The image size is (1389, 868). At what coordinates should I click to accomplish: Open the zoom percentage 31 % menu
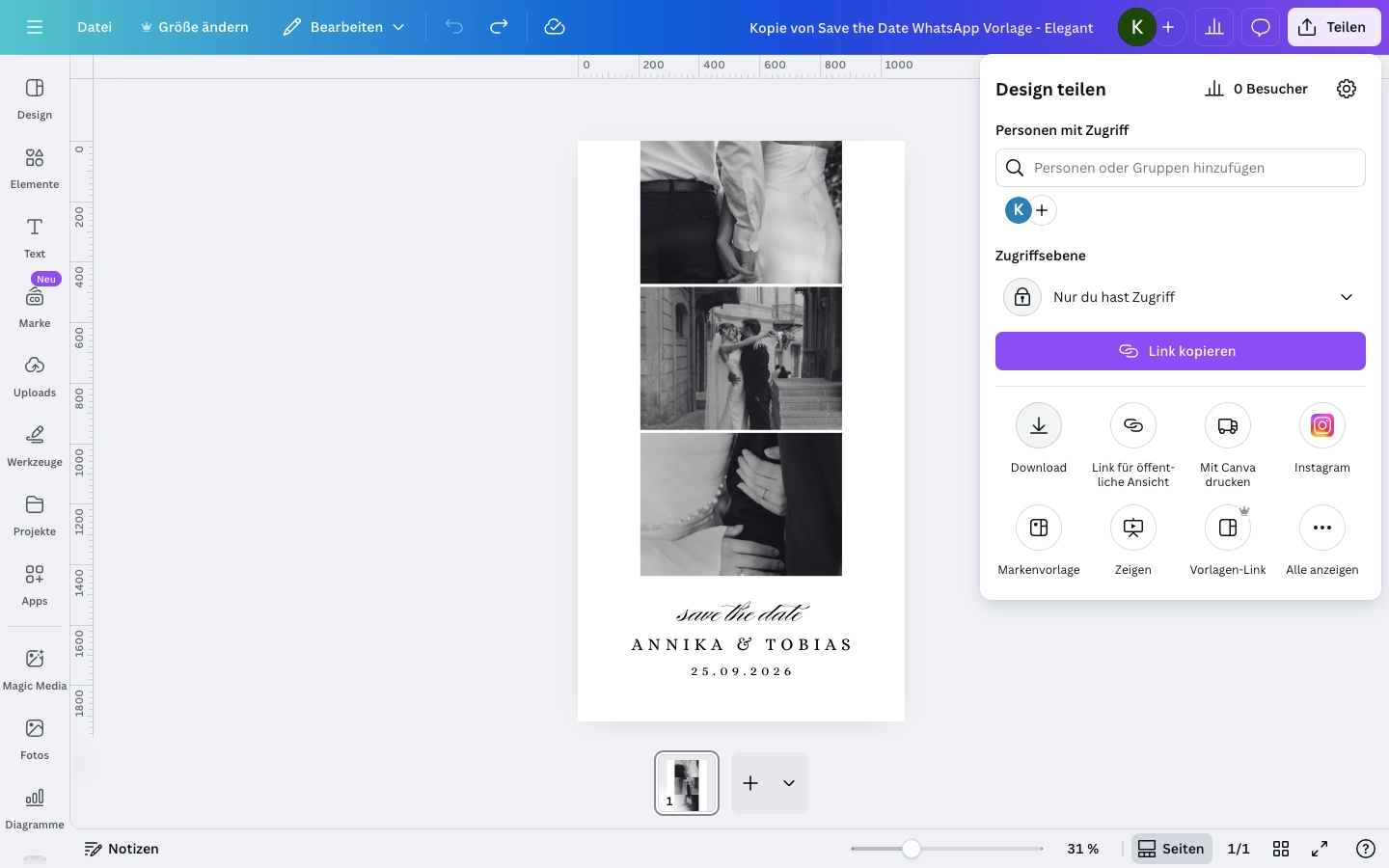click(x=1083, y=849)
